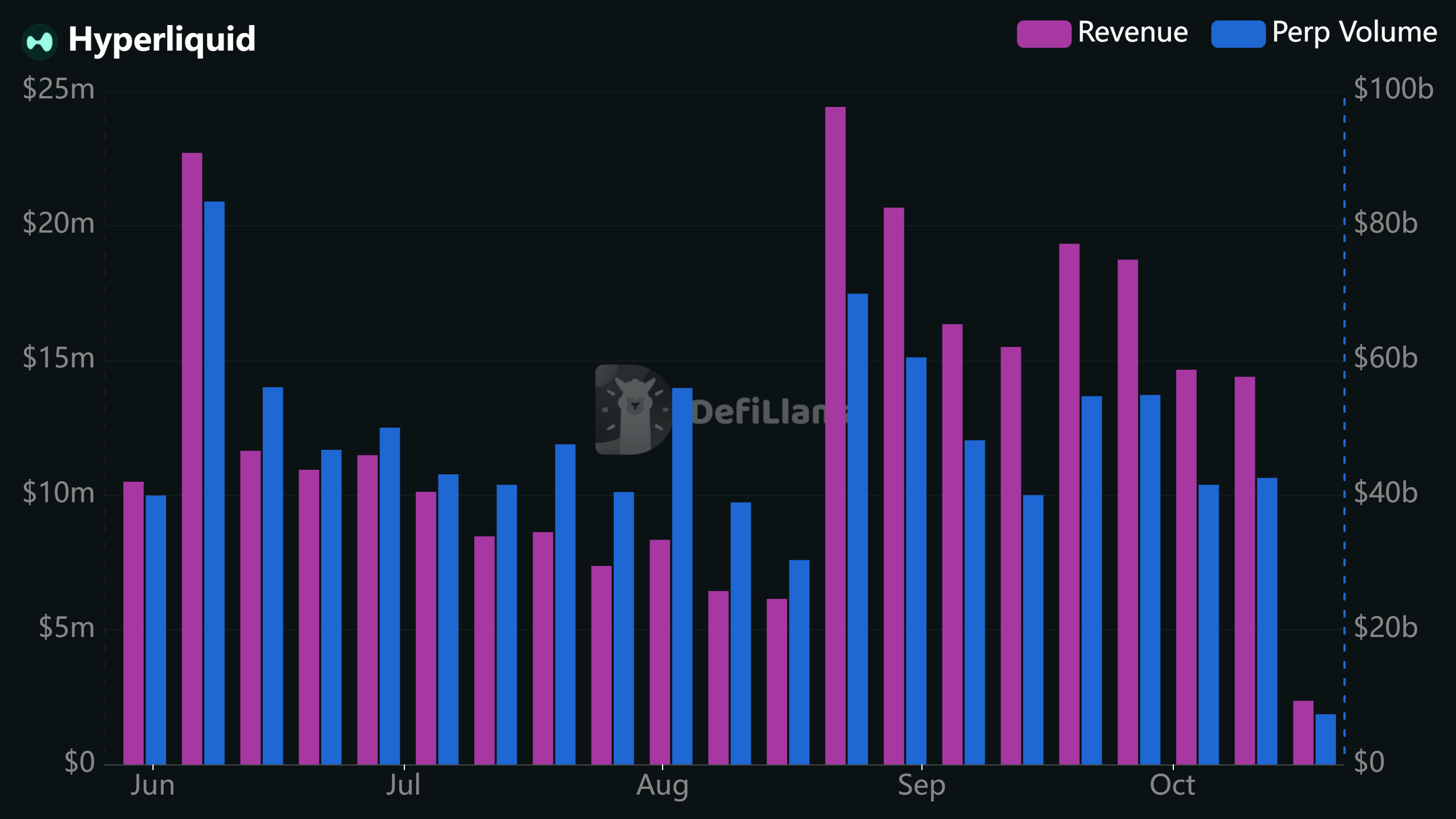Click the Jun x-axis label
Viewport: 1456px width, 819px height.
pyautogui.click(x=152, y=786)
